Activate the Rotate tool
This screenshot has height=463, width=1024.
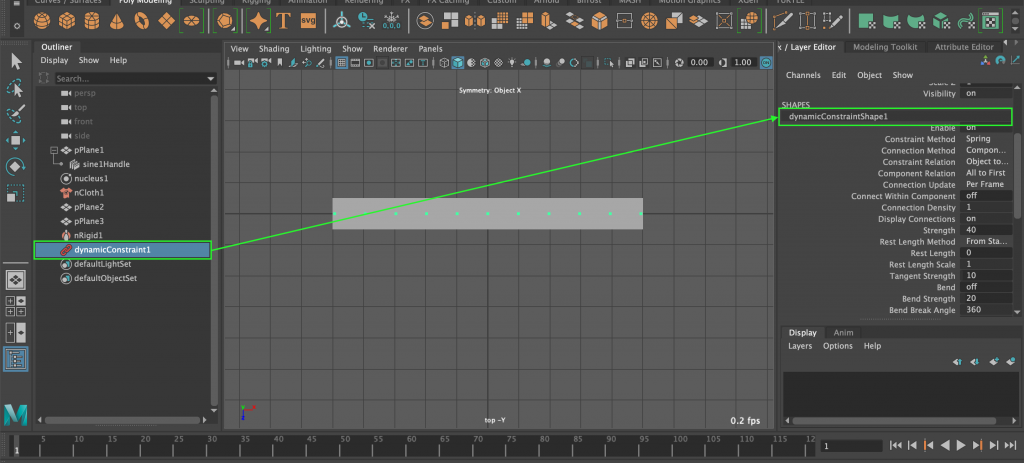(16, 167)
